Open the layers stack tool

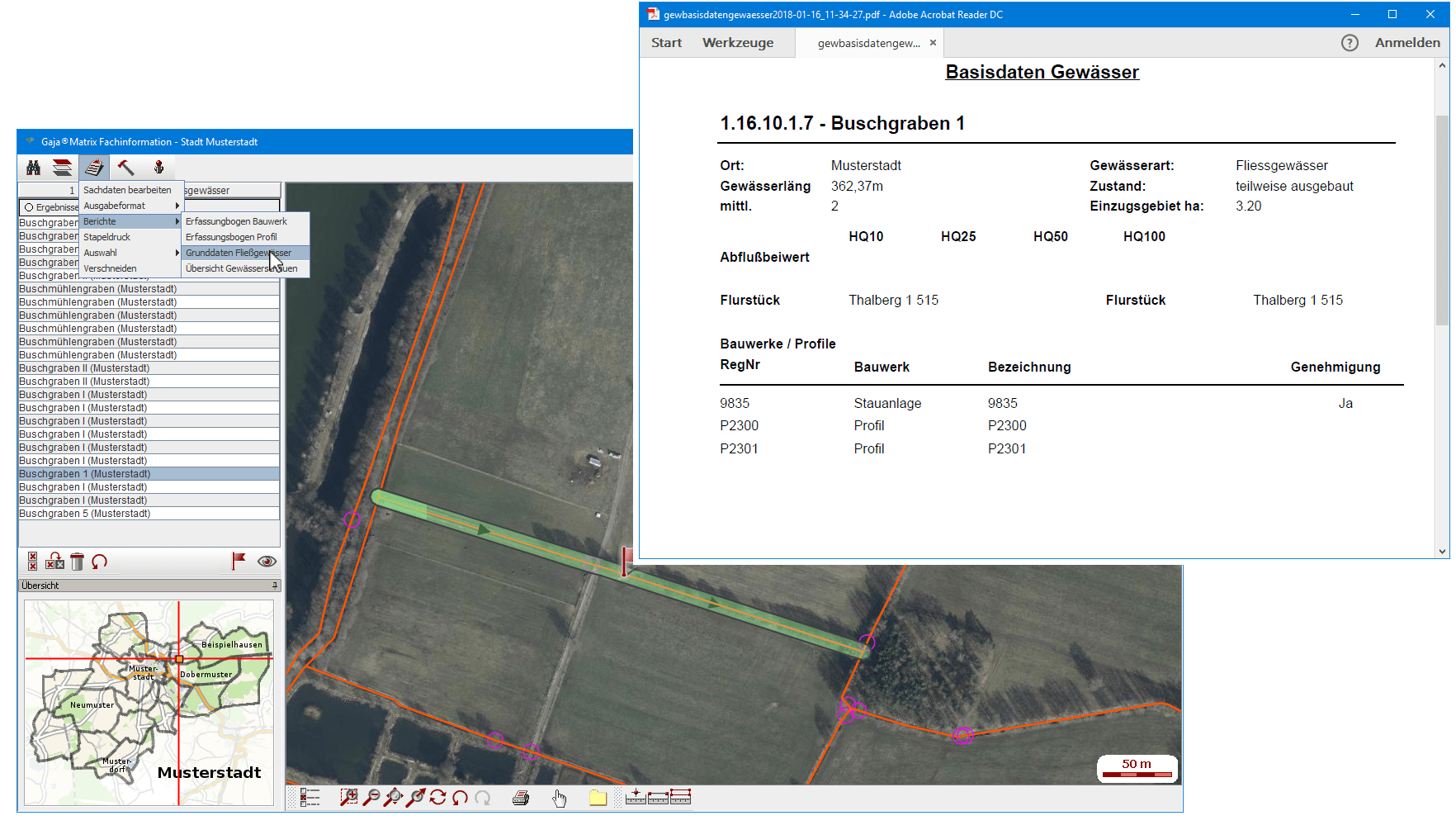[63, 168]
